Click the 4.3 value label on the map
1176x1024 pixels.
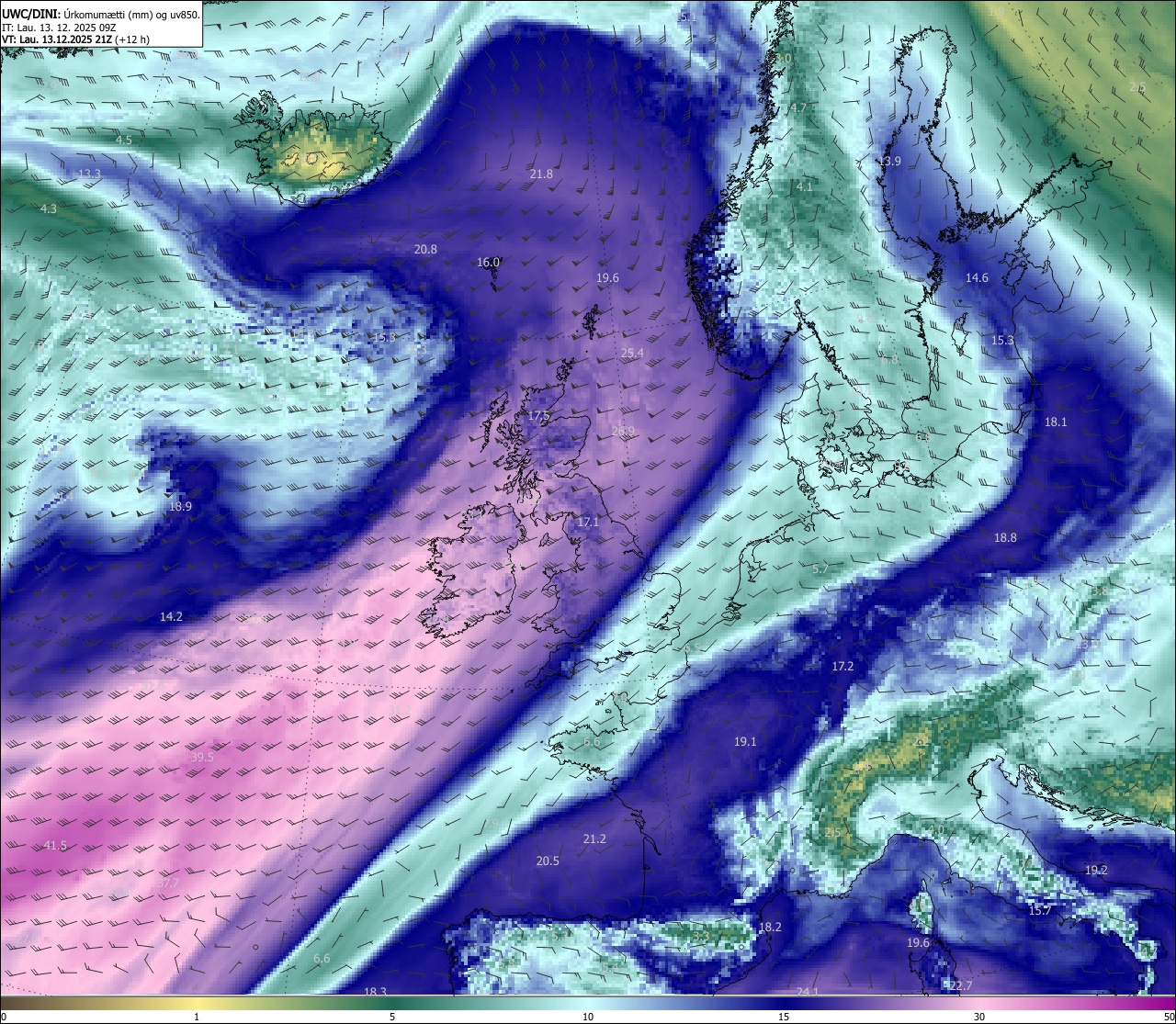click(x=49, y=208)
